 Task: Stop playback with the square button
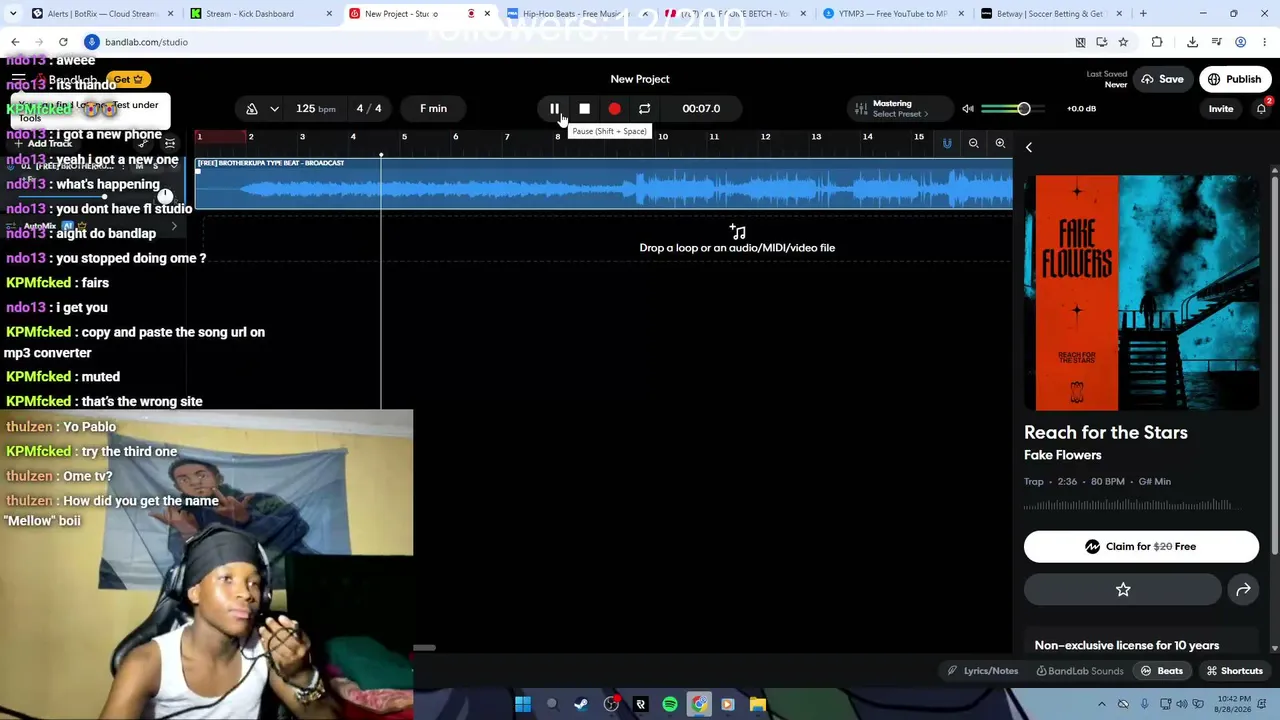[x=584, y=109]
